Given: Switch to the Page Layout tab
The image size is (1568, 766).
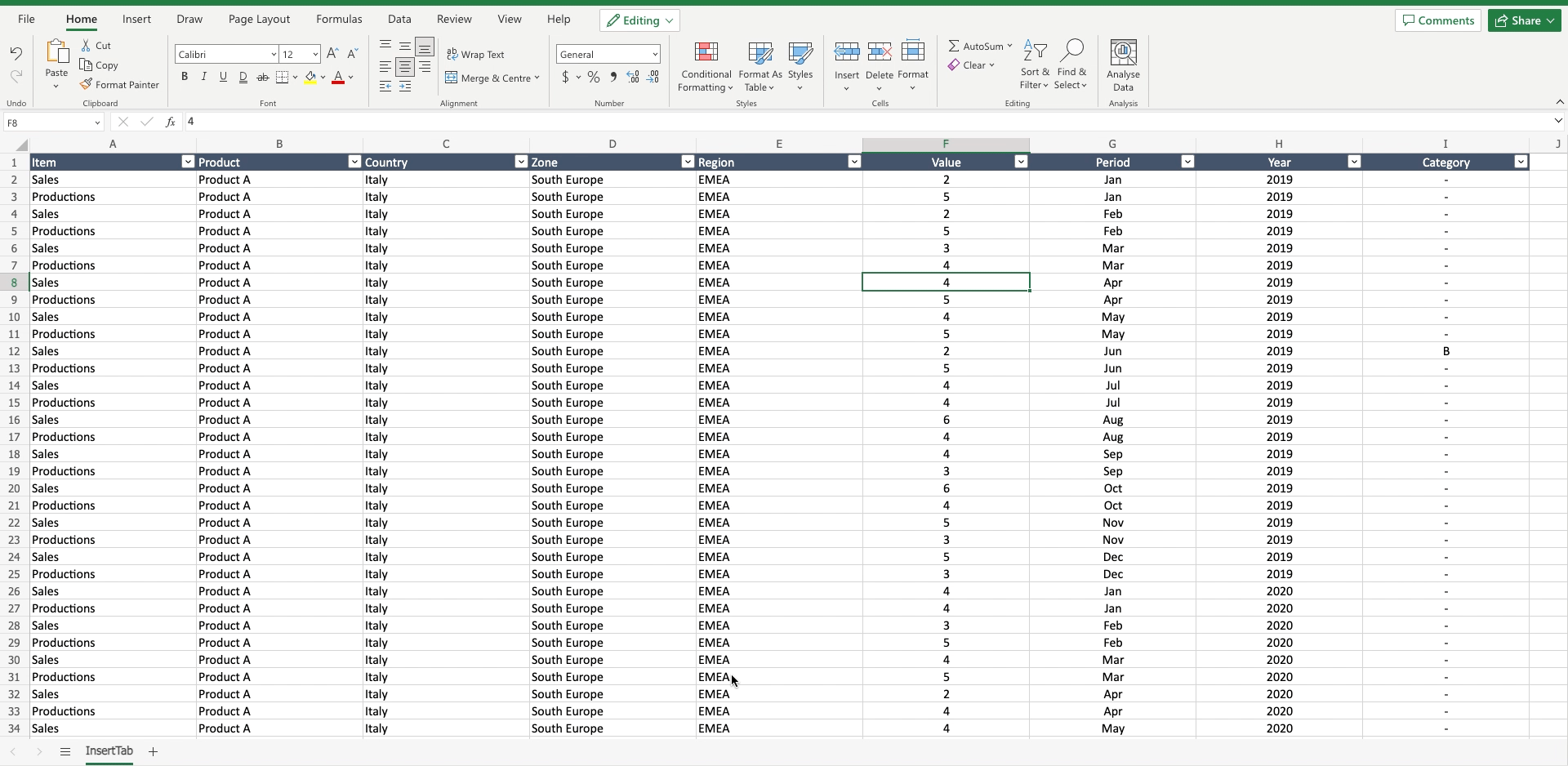Looking at the screenshot, I should (x=259, y=20).
